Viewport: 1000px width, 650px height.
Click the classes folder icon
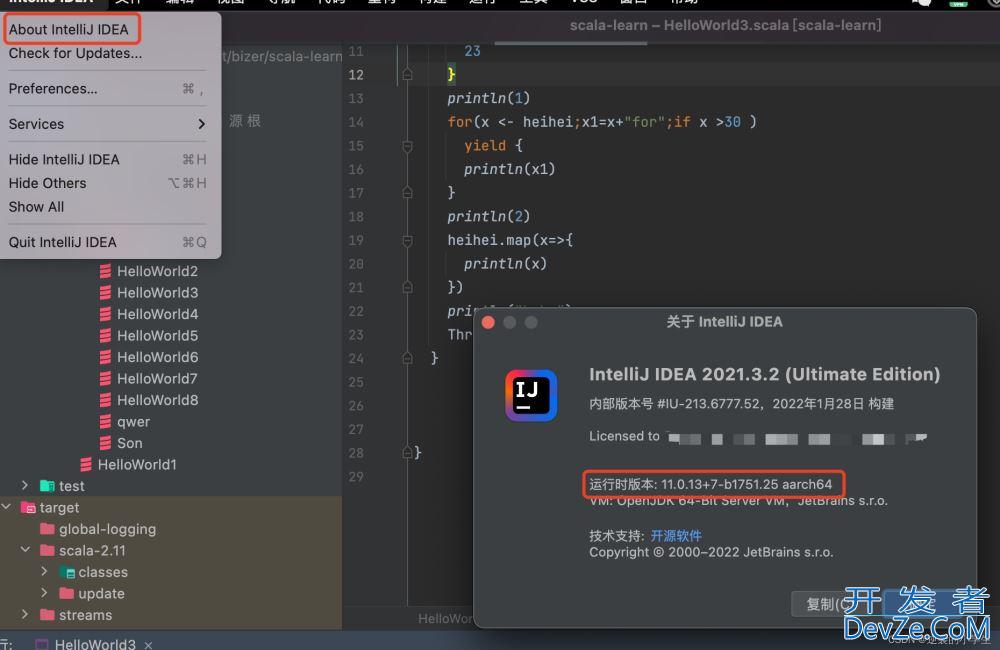point(67,572)
